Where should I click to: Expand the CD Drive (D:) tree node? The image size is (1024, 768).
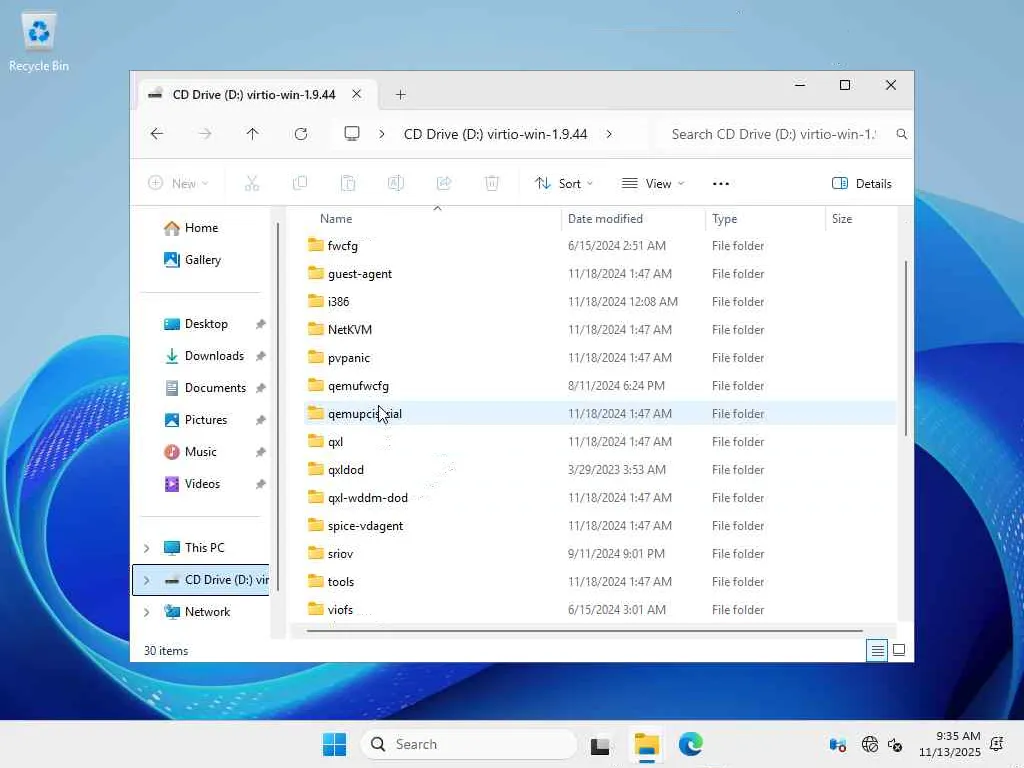tap(146, 580)
